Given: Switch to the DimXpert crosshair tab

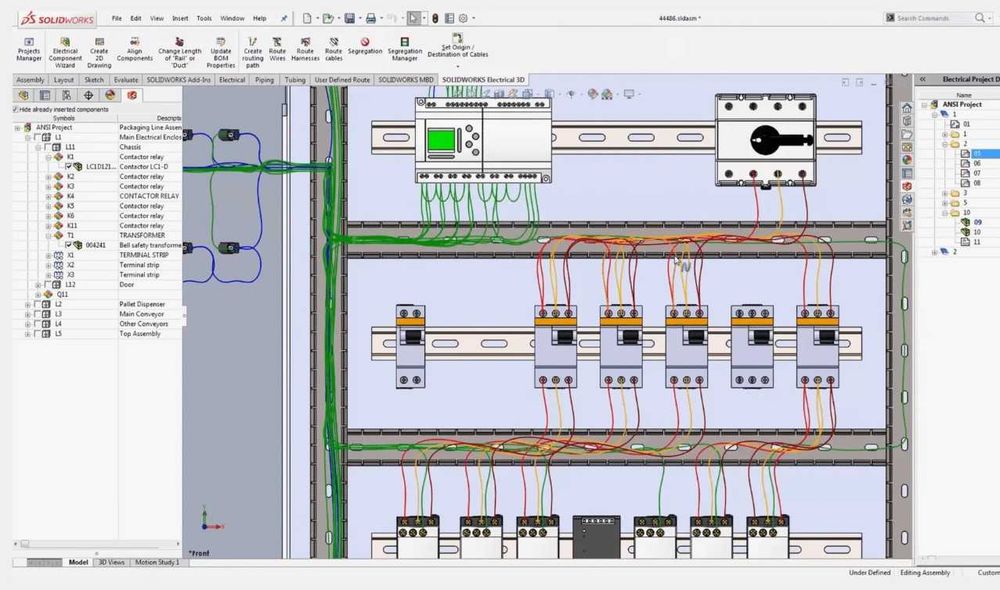Looking at the screenshot, I should click(x=88, y=95).
